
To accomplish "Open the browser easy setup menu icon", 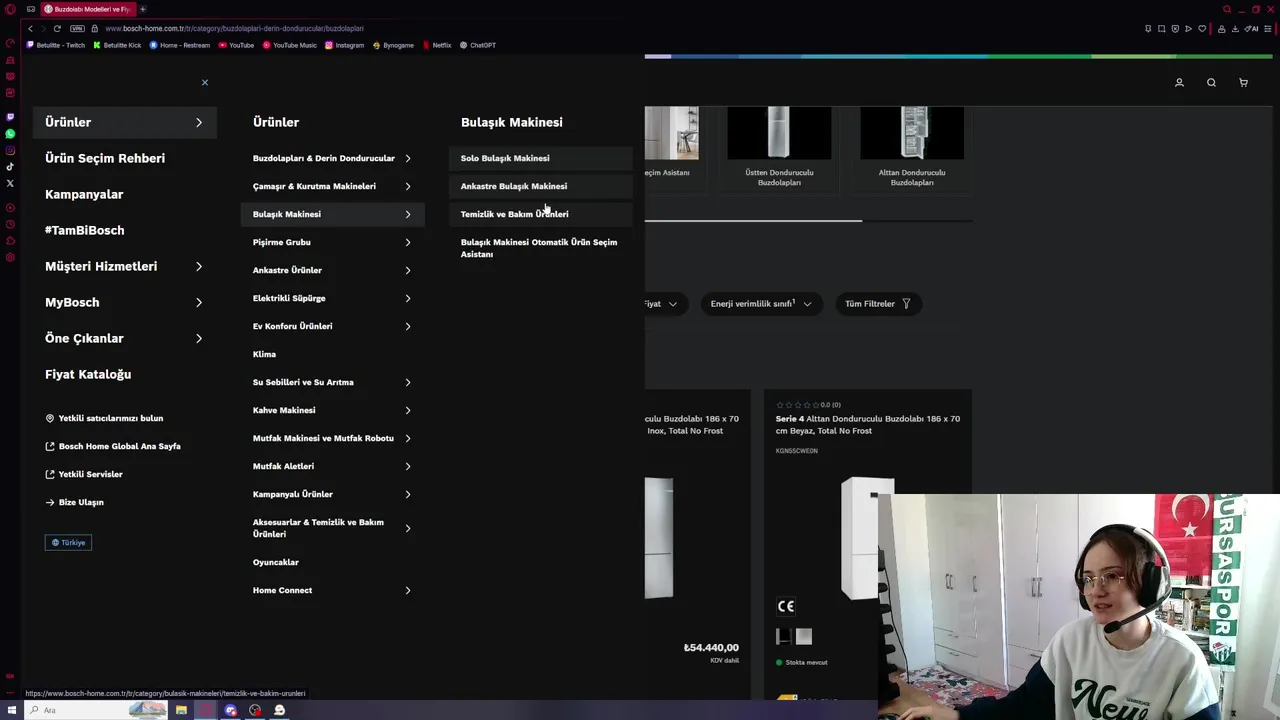I will click(x=1268, y=28).
